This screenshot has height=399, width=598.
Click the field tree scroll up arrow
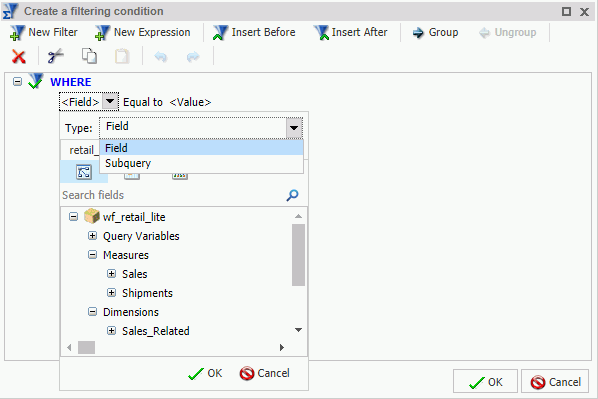click(298, 216)
